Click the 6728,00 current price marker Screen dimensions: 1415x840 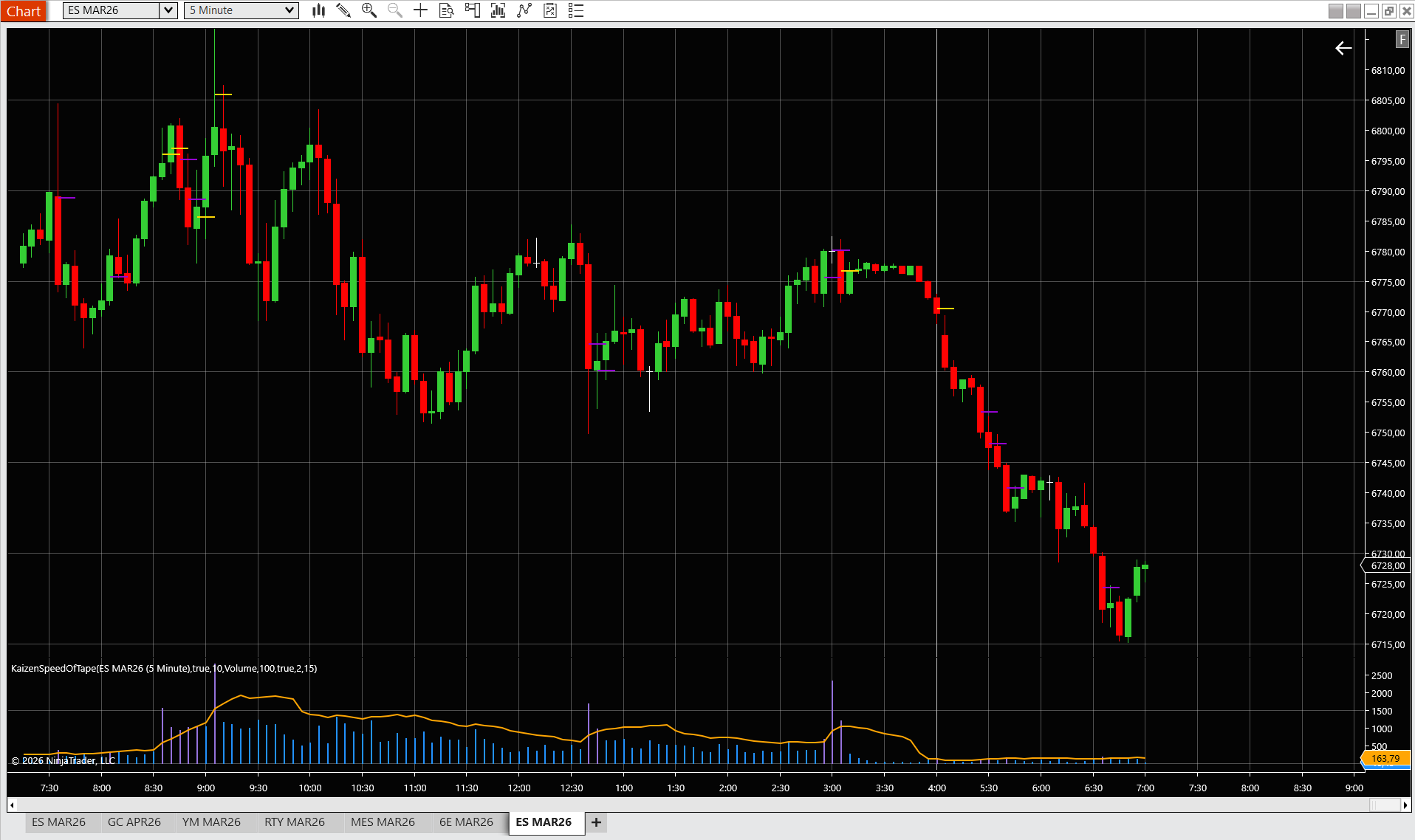1387,566
